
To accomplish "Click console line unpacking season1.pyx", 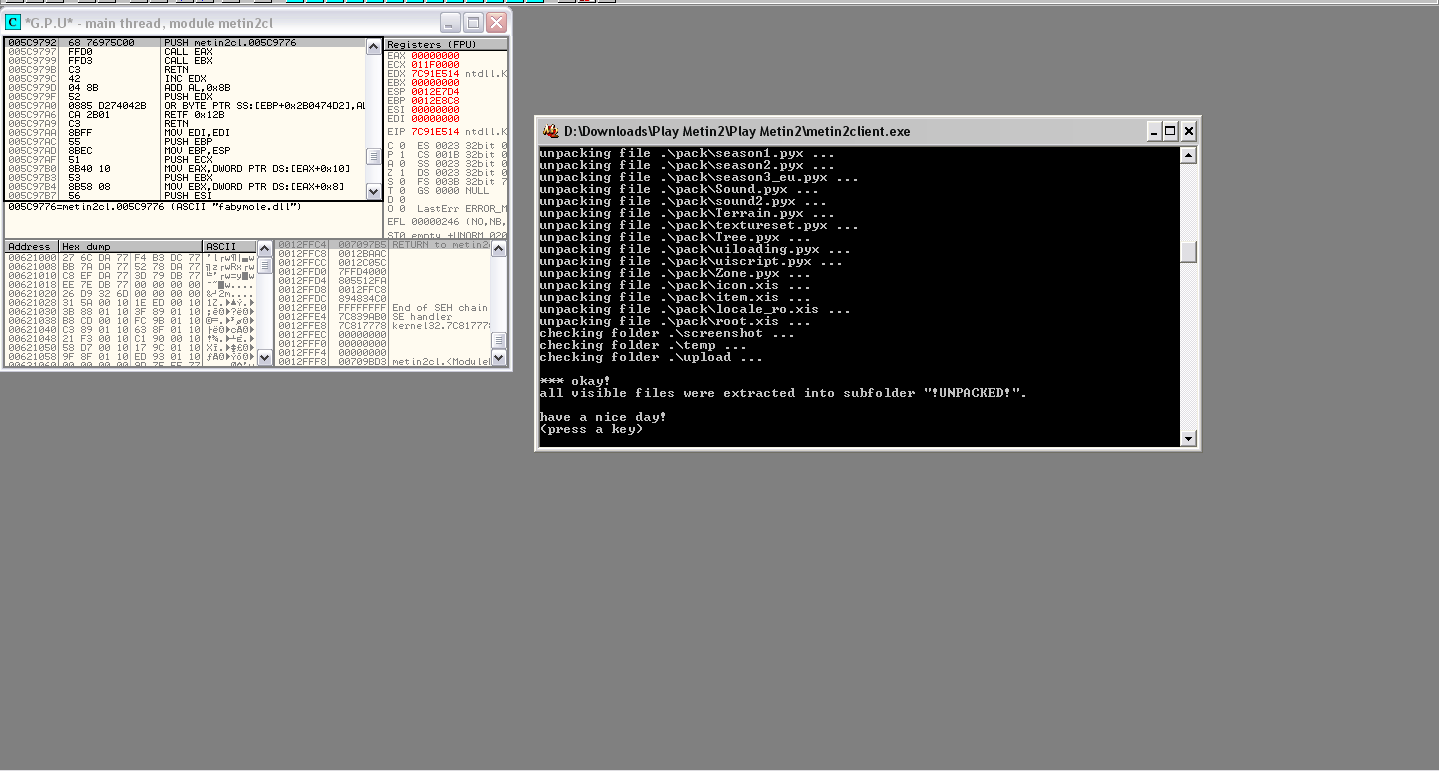I will [x=687, y=153].
